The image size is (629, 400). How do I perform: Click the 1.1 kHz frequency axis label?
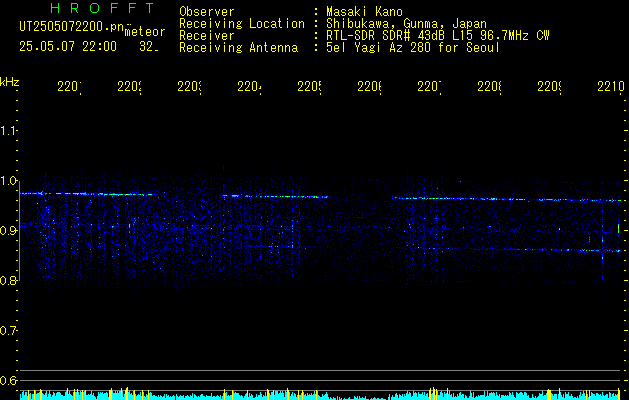tap(8, 131)
